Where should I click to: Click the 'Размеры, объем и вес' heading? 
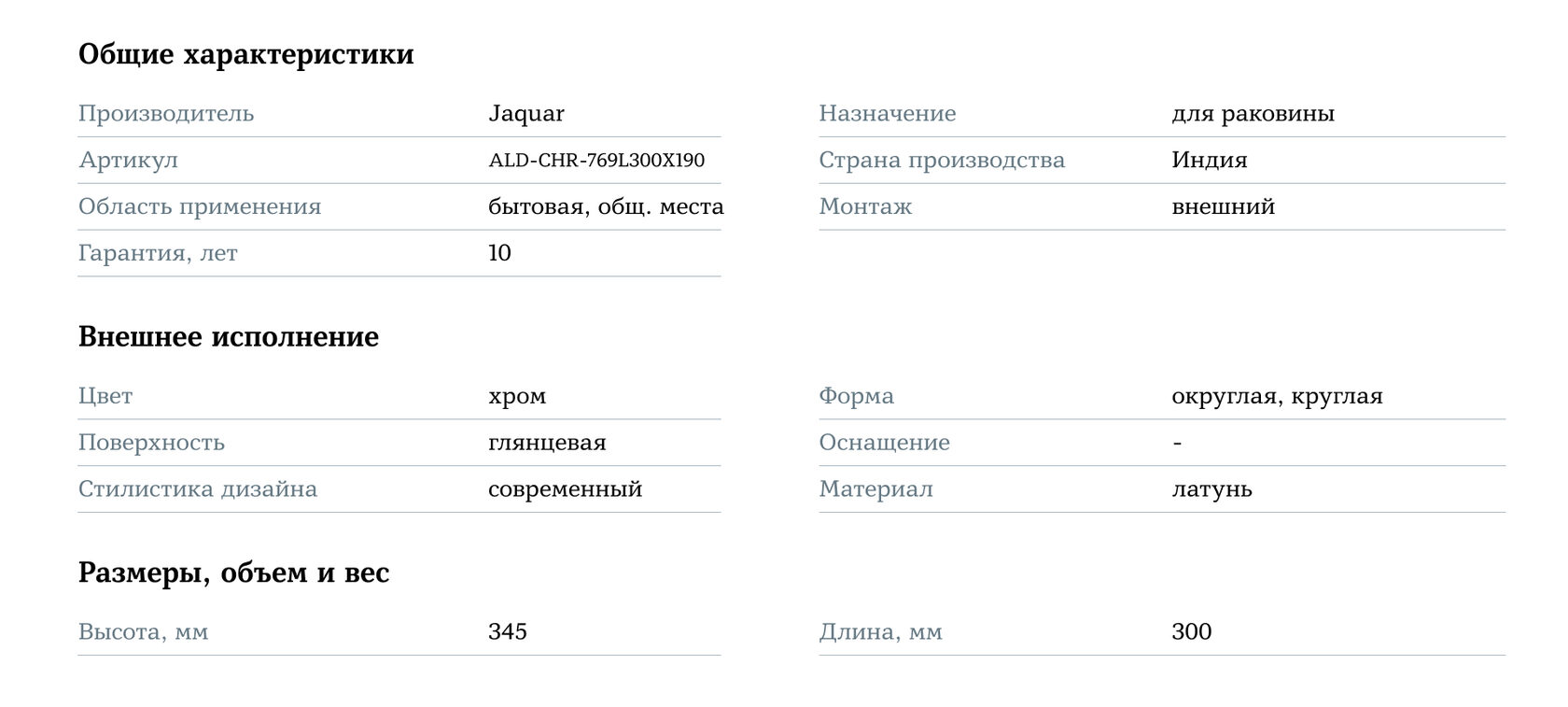tap(233, 573)
